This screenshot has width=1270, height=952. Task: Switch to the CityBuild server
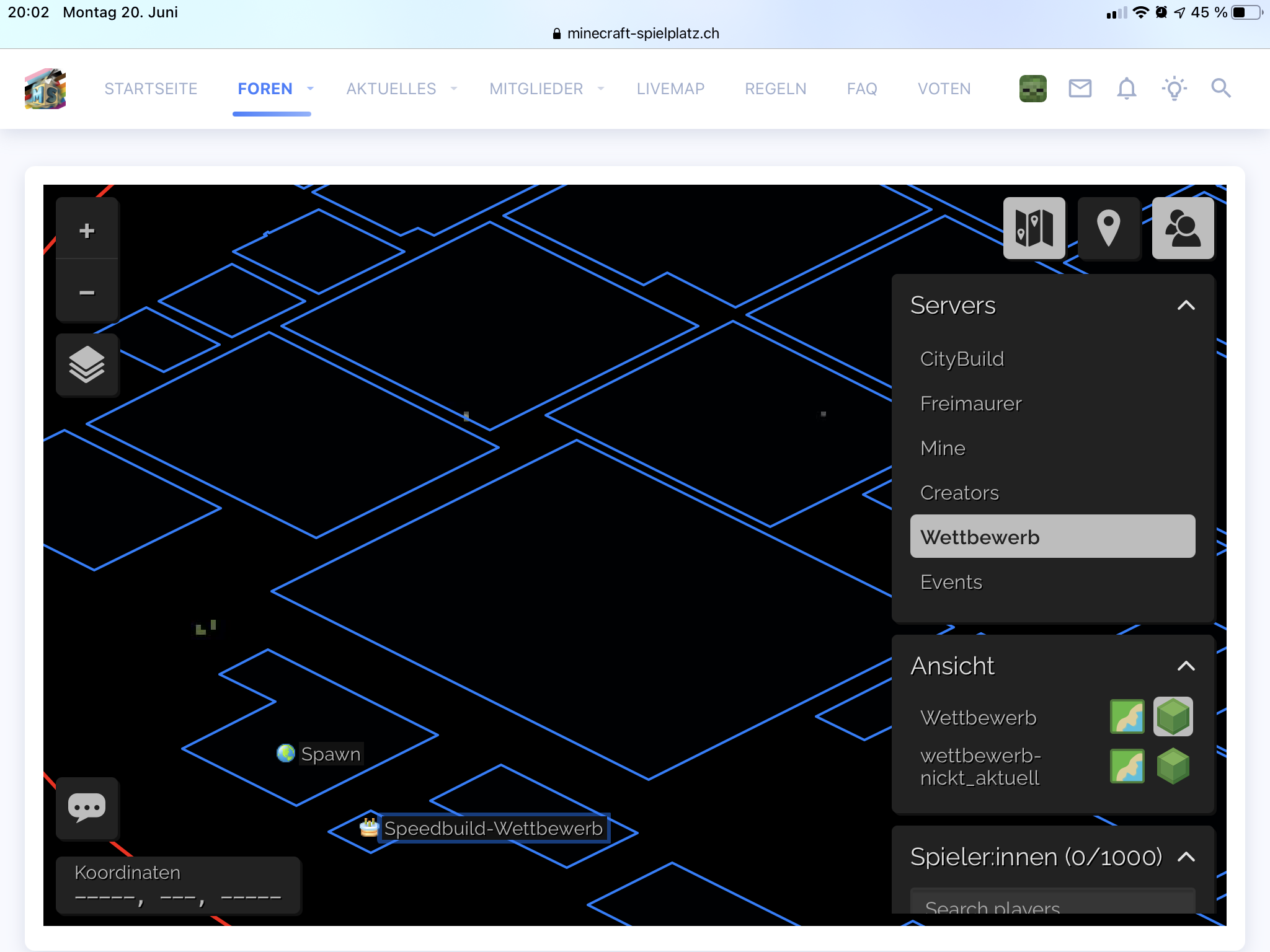pos(962,359)
